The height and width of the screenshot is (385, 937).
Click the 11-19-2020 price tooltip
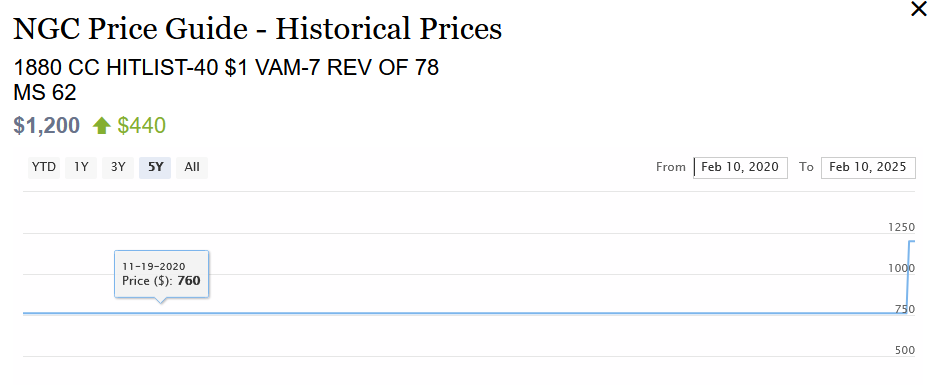point(161,274)
